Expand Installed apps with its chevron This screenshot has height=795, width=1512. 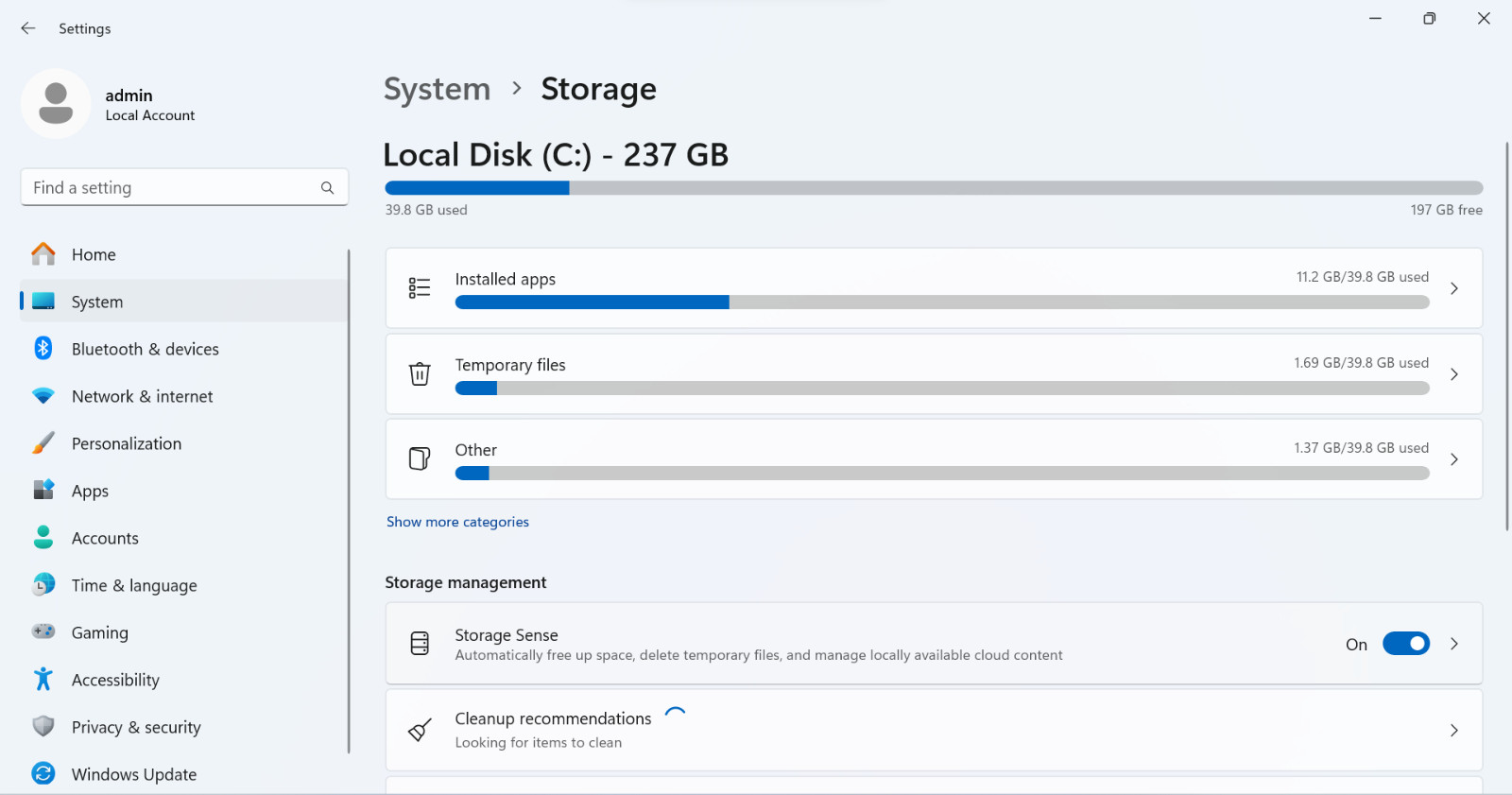click(1454, 288)
